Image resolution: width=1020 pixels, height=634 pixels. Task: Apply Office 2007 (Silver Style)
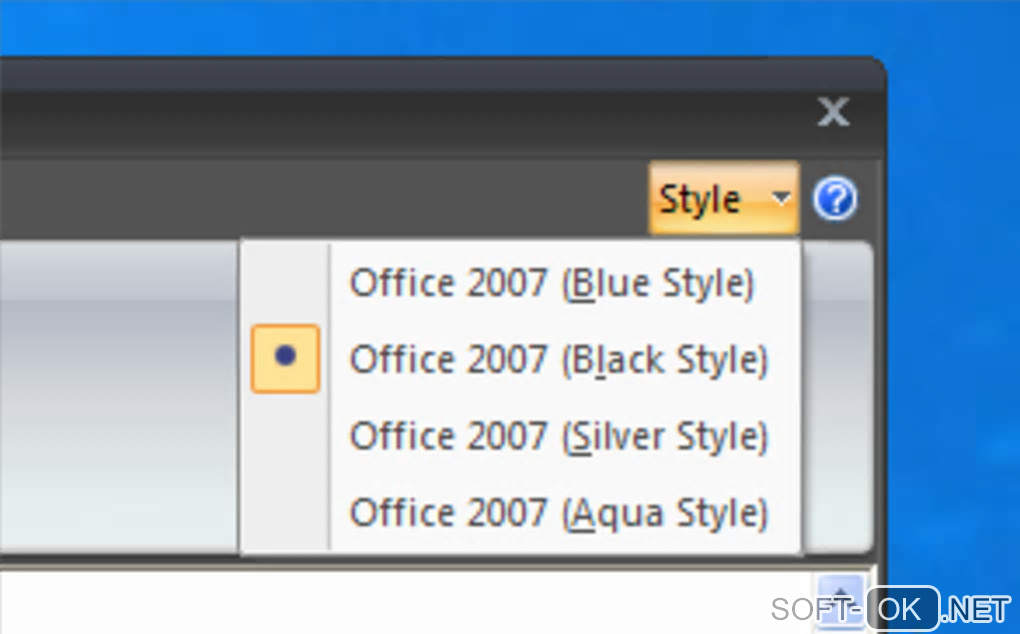558,436
